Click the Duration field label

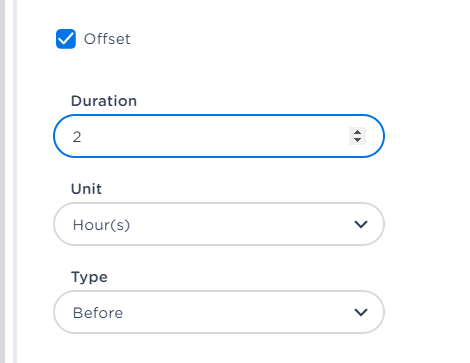(x=104, y=101)
